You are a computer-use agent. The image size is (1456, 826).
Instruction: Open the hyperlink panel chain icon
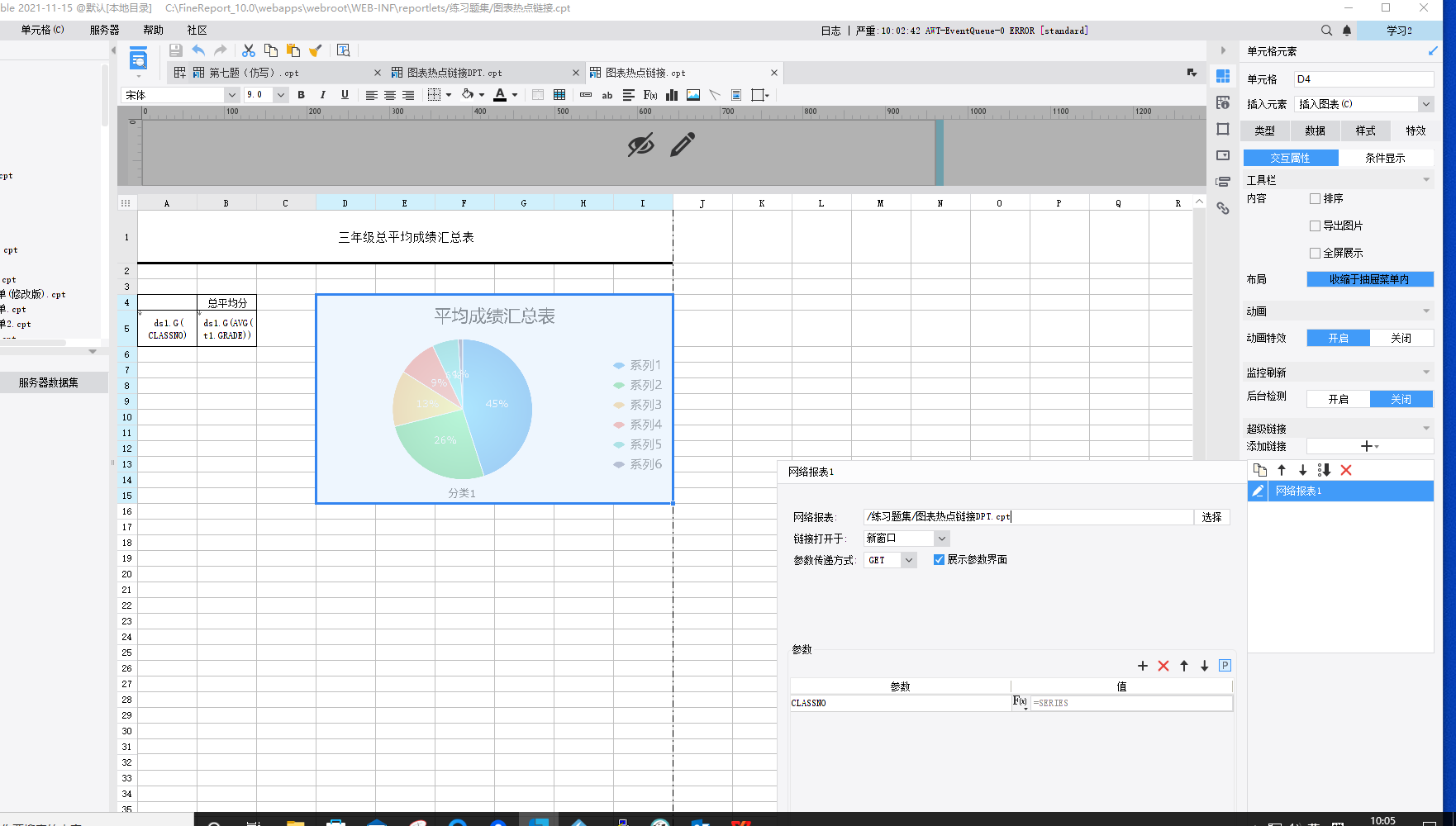pos(1223,209)
